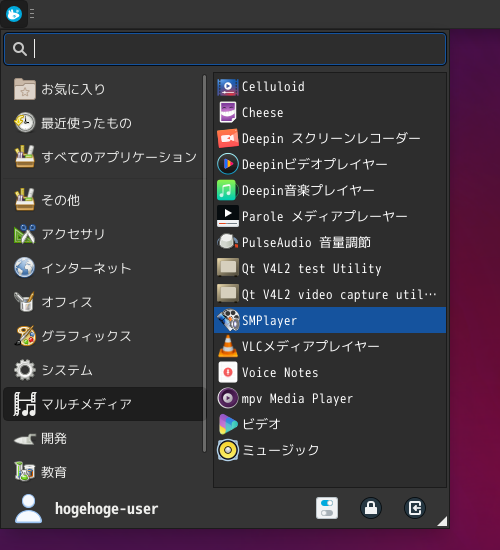This screenshot has width=500, height=550.
Task: Show すべてのアプリケーション list
Action: (x=104, y=157)
